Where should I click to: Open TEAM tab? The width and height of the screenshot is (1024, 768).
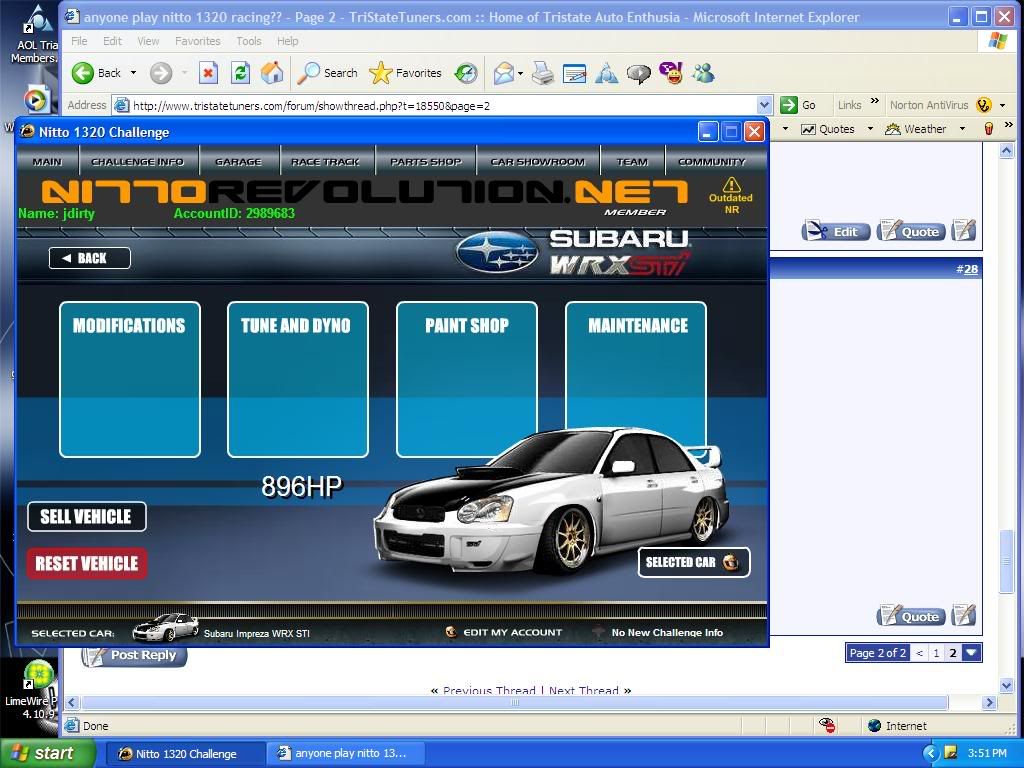(632, 161)
